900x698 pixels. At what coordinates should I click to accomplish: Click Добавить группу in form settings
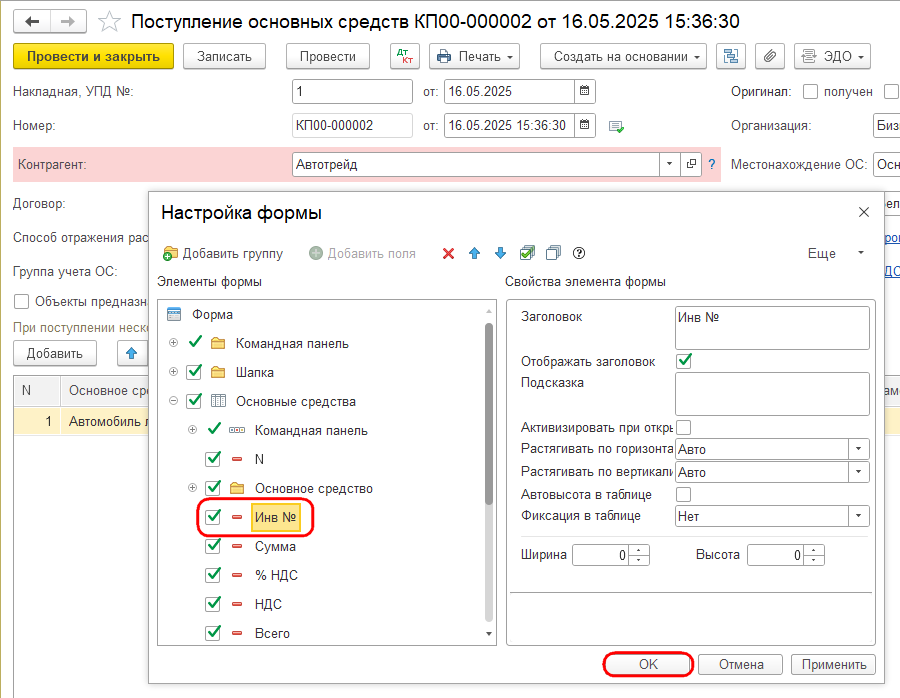coord(224,253)
